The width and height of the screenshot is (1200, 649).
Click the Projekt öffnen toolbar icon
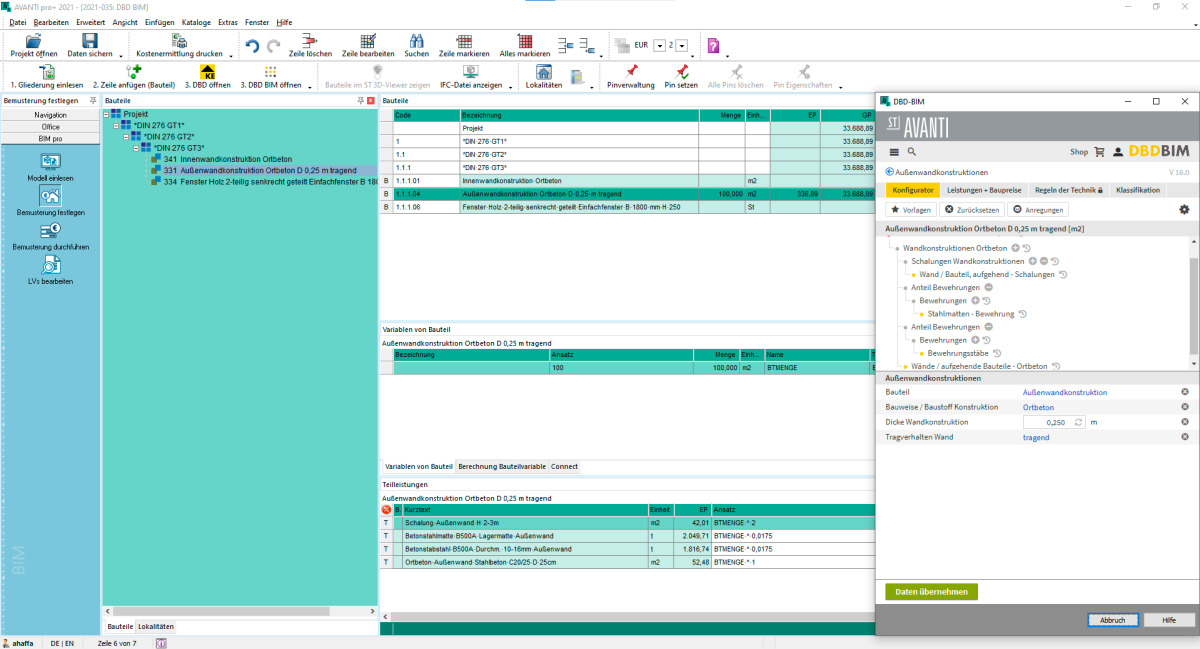coord(33,41)
